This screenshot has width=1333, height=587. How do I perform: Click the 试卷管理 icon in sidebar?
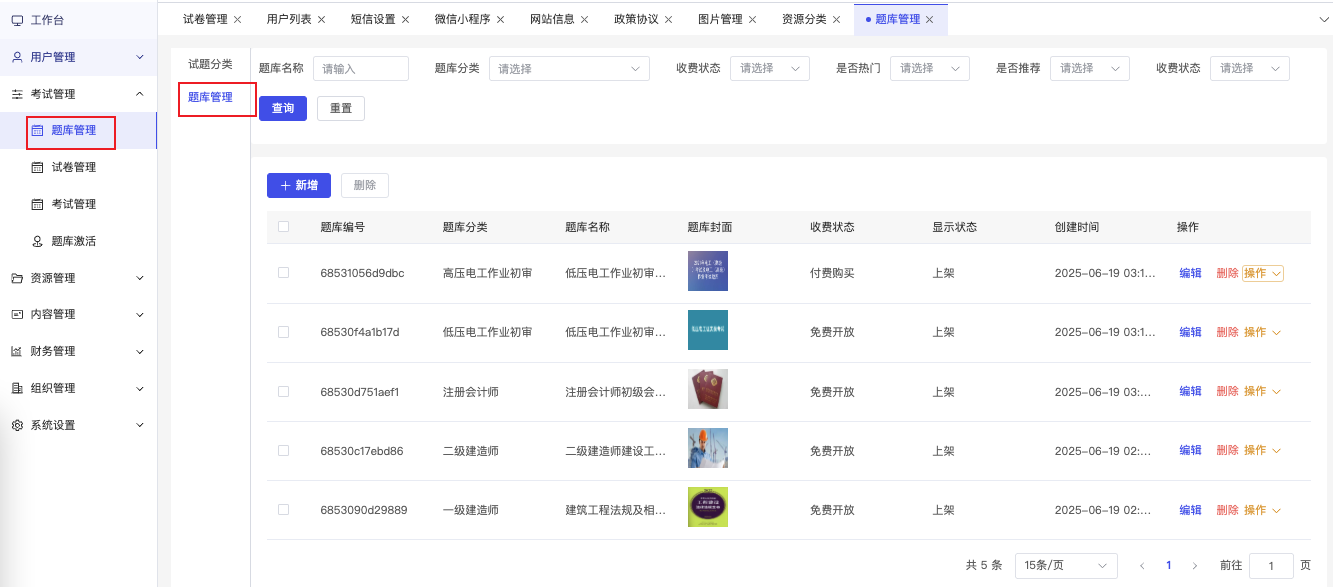point(38,167)
